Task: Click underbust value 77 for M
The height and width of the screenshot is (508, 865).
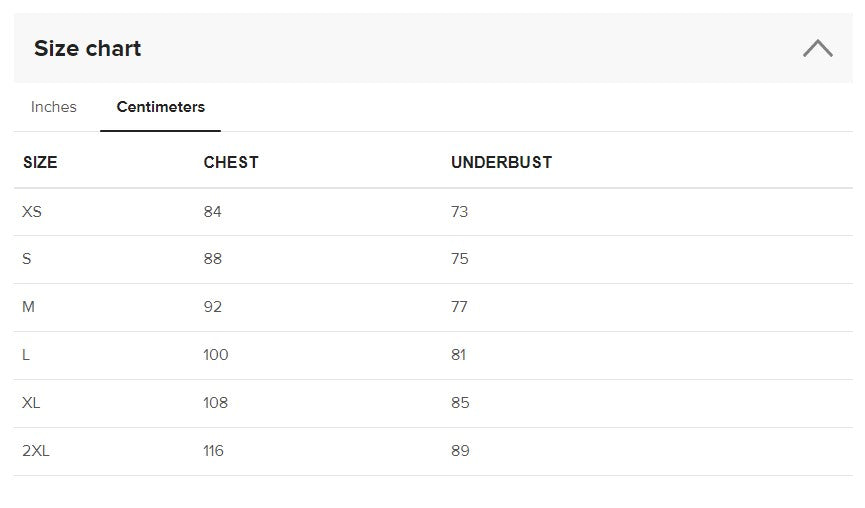Action: tap(459, 307)
